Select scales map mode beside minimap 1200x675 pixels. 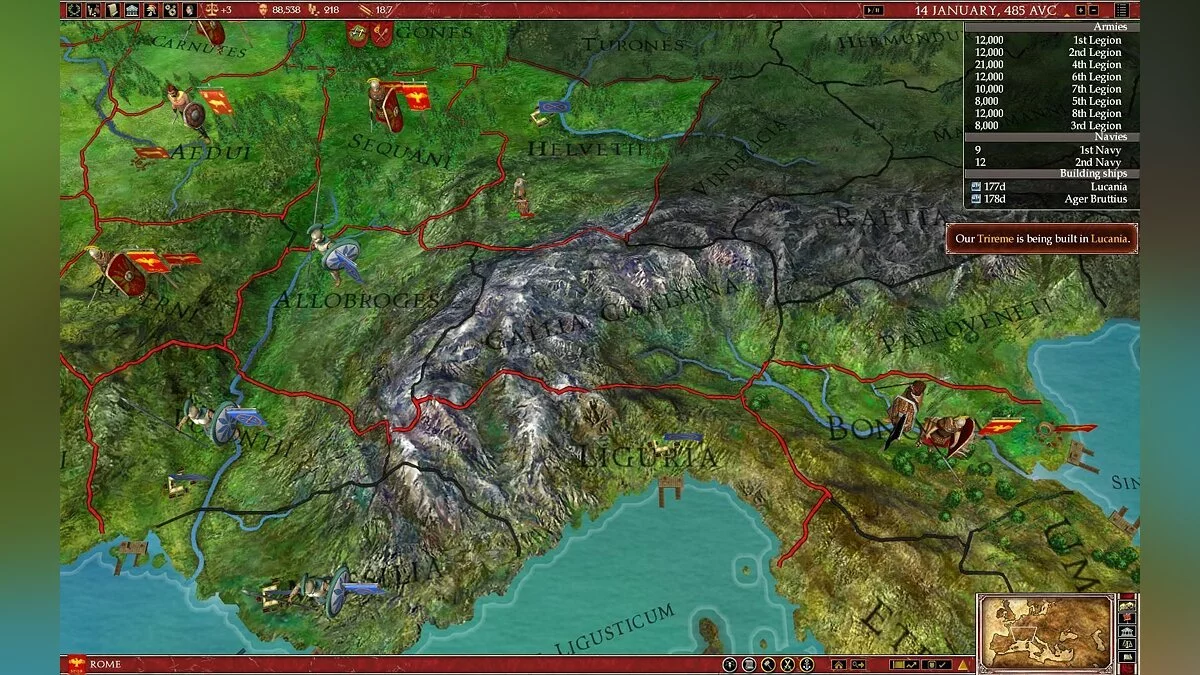[x=1127, y=644]
